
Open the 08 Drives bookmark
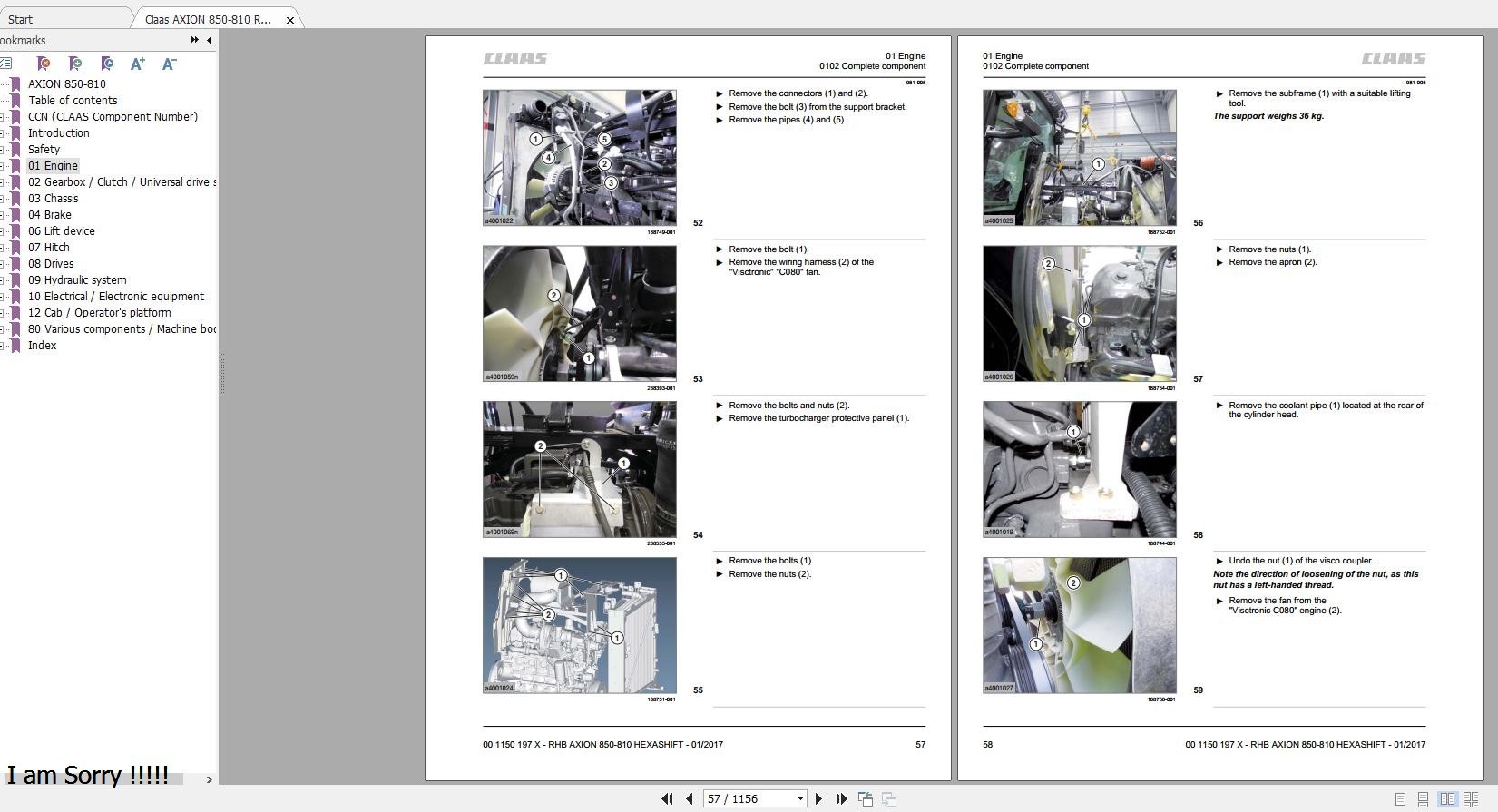[x=51, y=263]
